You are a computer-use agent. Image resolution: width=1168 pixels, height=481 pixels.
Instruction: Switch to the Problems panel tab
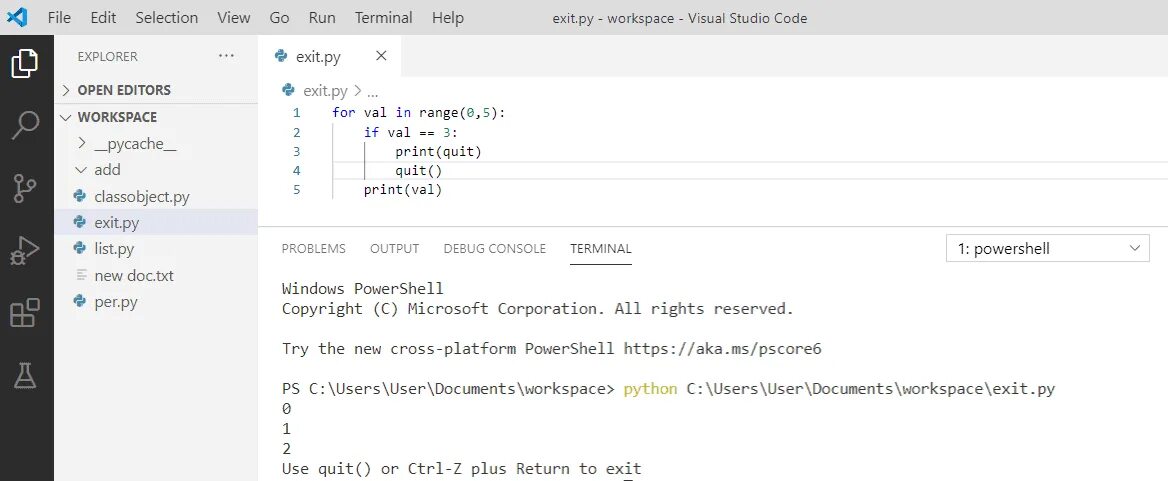313,248
